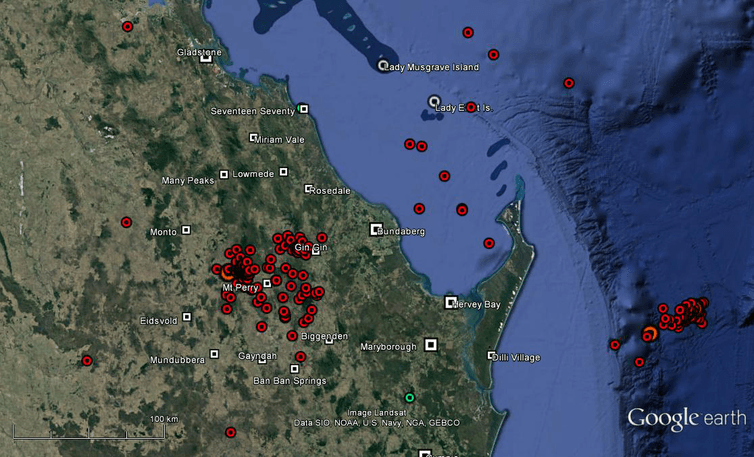The height and width of the screenshot is (457, 754).
Task: Click the green circle marker south of Maryborough
Action: [x=409, y=397]
